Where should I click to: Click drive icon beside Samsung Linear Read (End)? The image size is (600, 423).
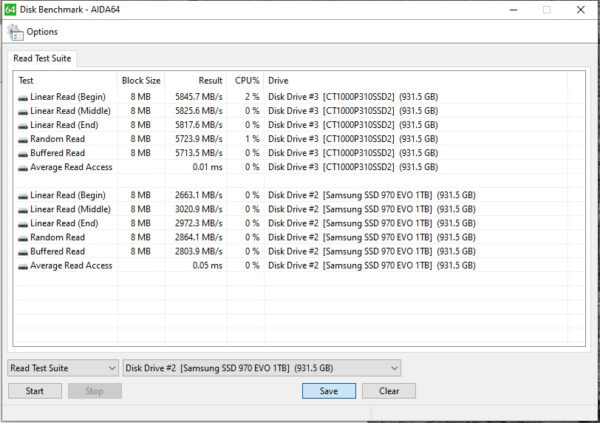(x=23, y=224)
